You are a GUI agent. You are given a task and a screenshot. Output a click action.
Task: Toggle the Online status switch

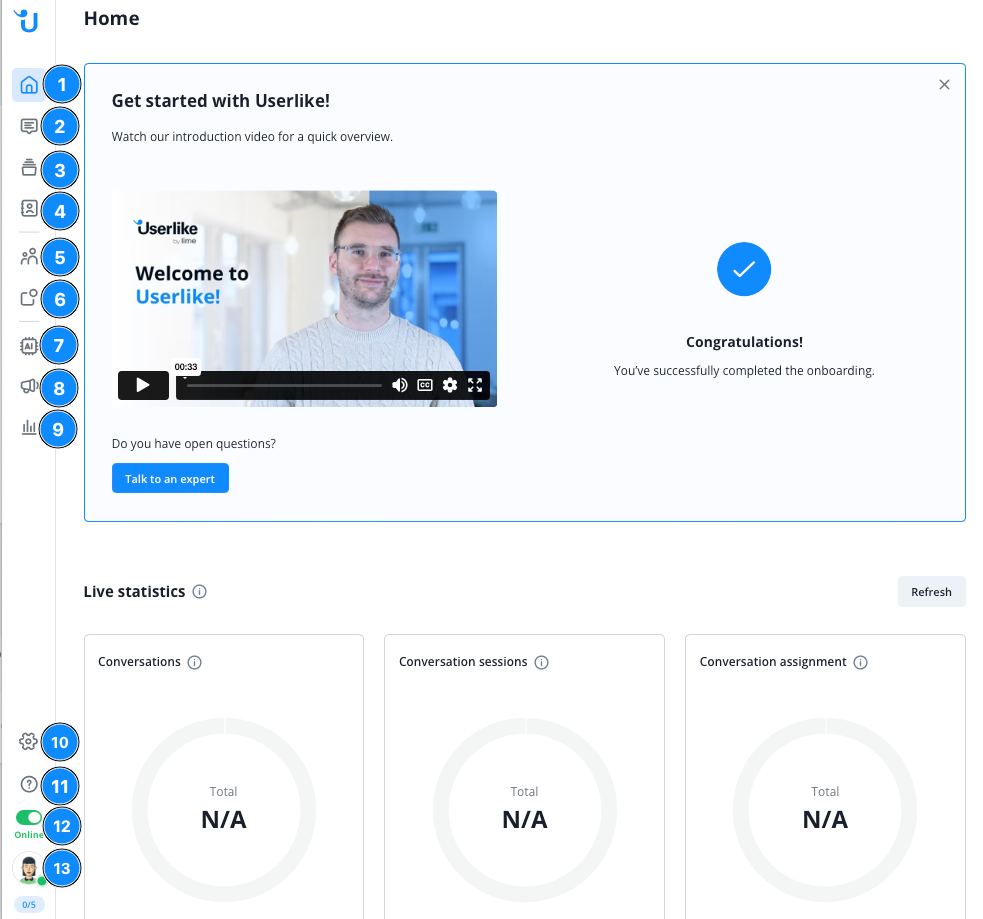point(29,817)
